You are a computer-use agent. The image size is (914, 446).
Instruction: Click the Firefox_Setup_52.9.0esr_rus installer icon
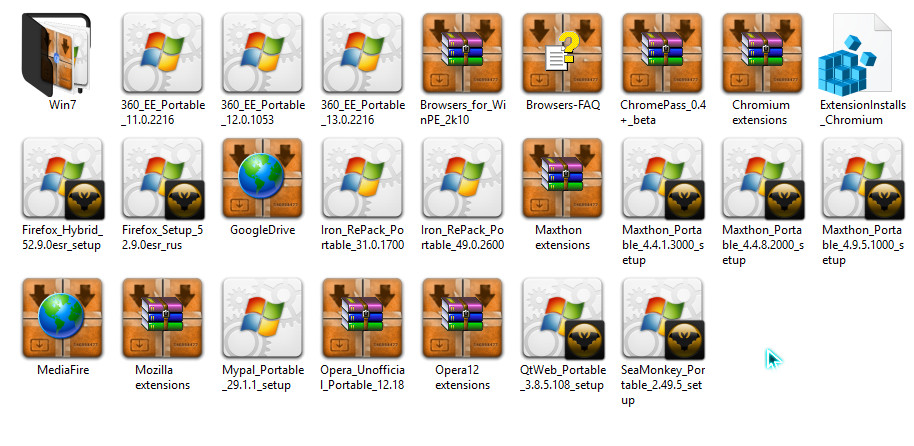162,178
